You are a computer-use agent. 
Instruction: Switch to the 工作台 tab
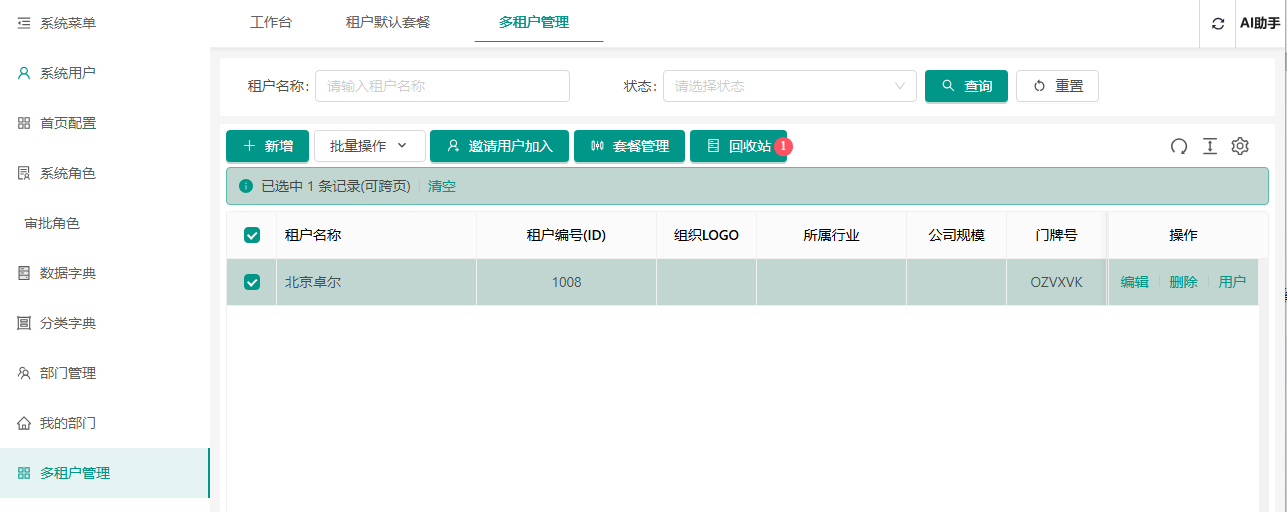click(x=271, y=22)
